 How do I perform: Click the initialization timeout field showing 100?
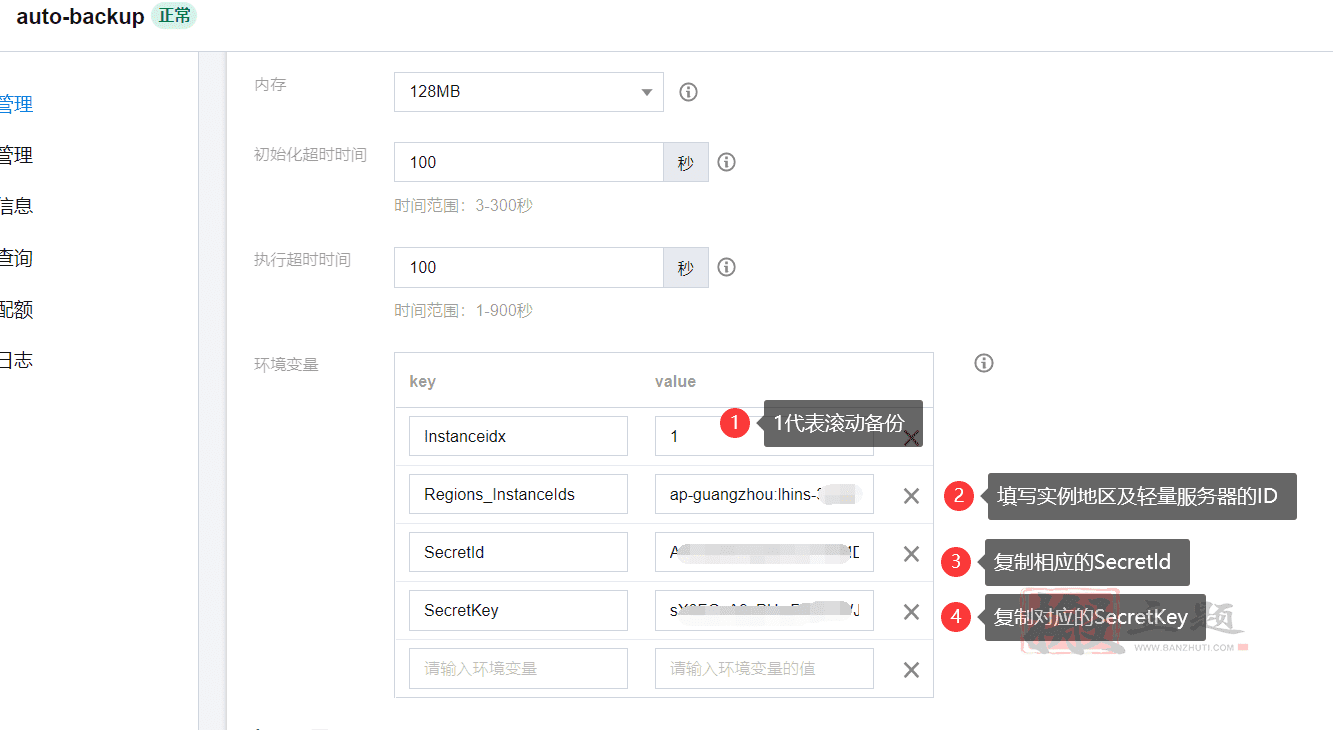tap(528, 162)
